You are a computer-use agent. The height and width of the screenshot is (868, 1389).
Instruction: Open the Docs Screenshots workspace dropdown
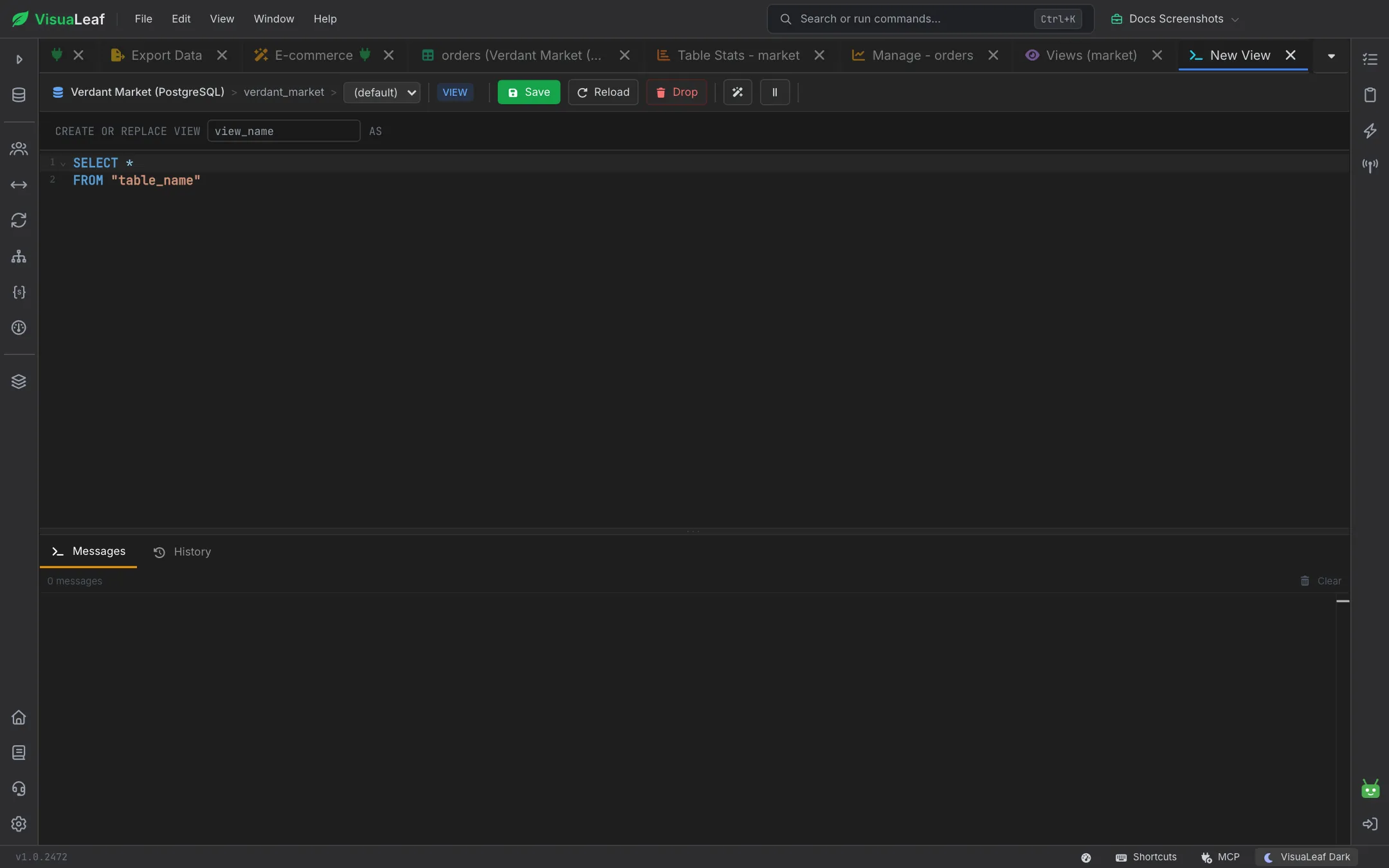1175,19
